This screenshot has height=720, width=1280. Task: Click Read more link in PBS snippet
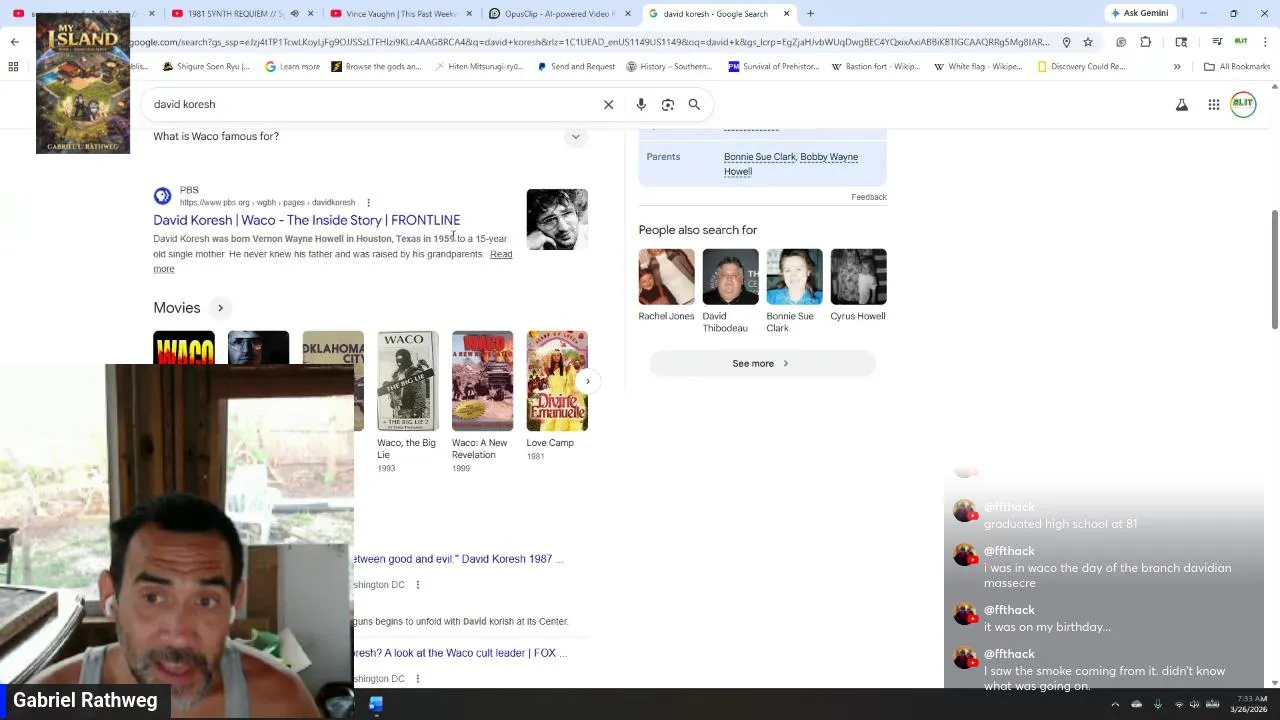coord(501,254)
